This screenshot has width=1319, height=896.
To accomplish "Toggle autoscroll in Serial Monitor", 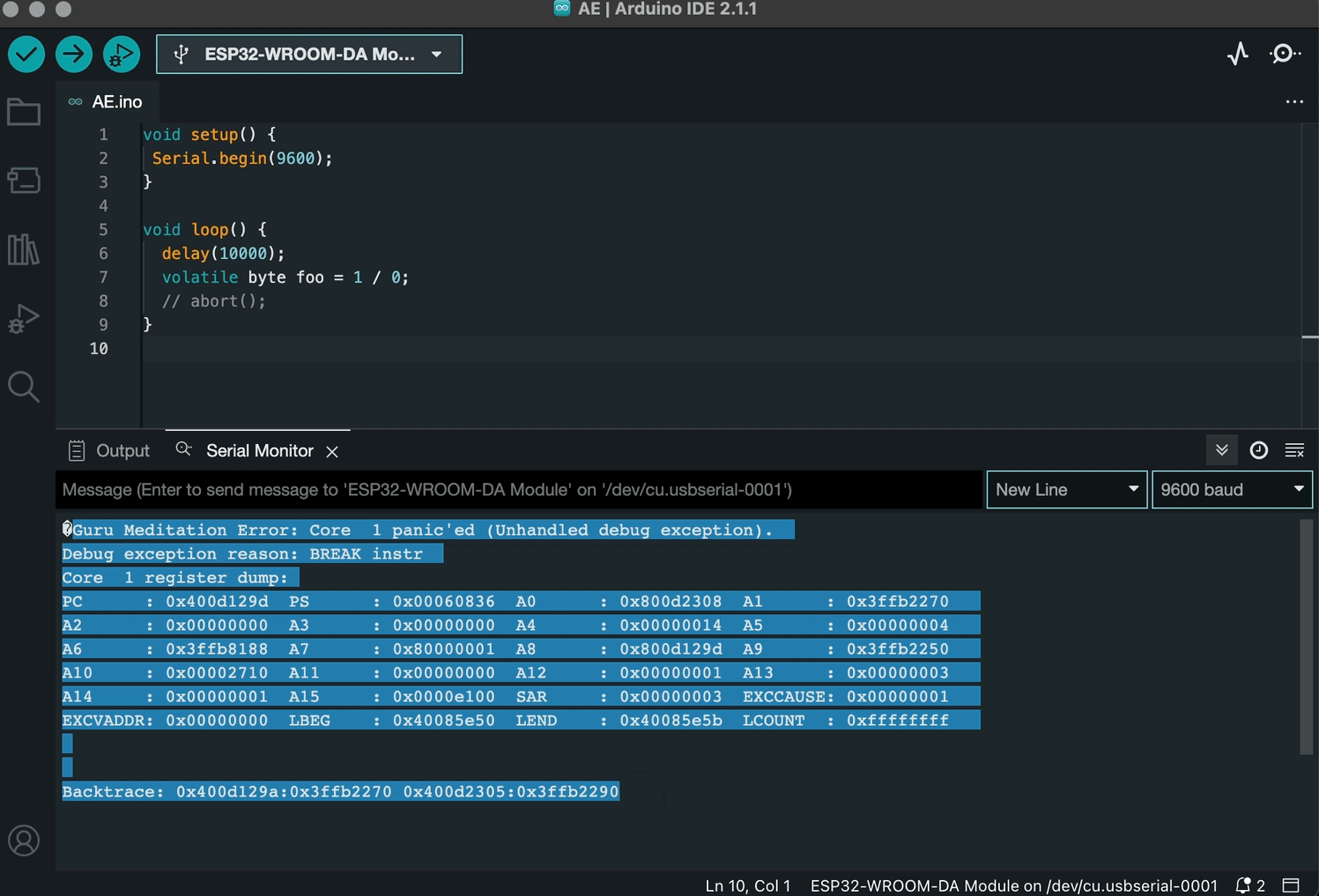I will [x=1221, y=450].
